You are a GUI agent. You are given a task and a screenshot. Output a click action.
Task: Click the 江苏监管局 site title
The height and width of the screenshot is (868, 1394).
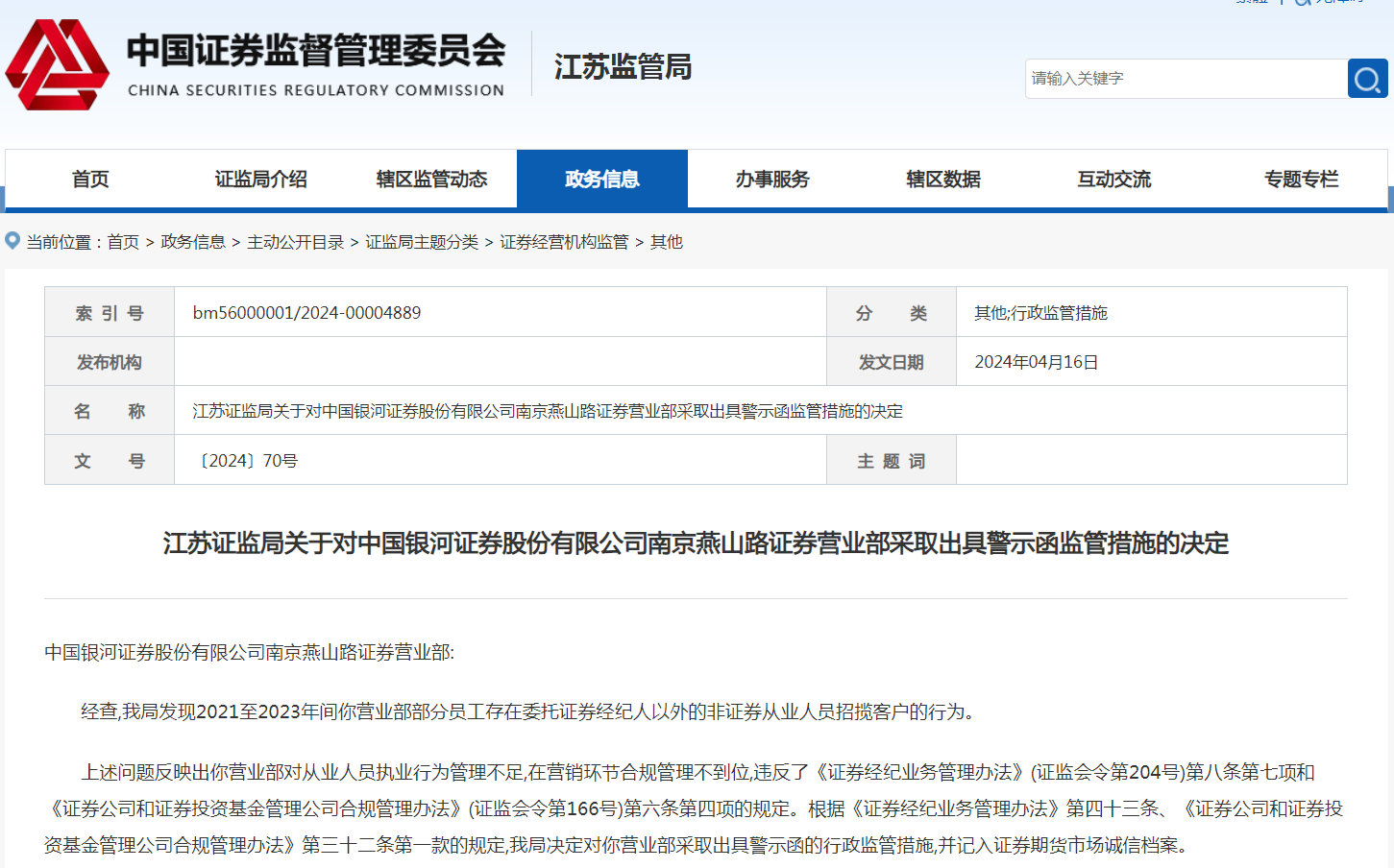coord(622,67)
